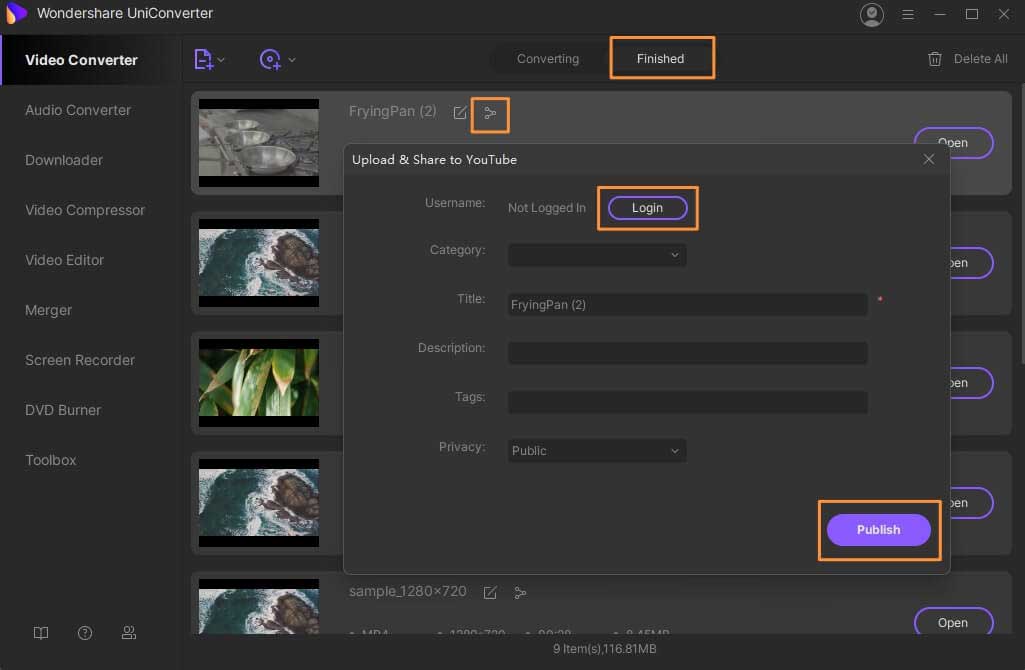
Task: Open the user guide book icon
Action: pyautogui.click(x=41, y=633)
